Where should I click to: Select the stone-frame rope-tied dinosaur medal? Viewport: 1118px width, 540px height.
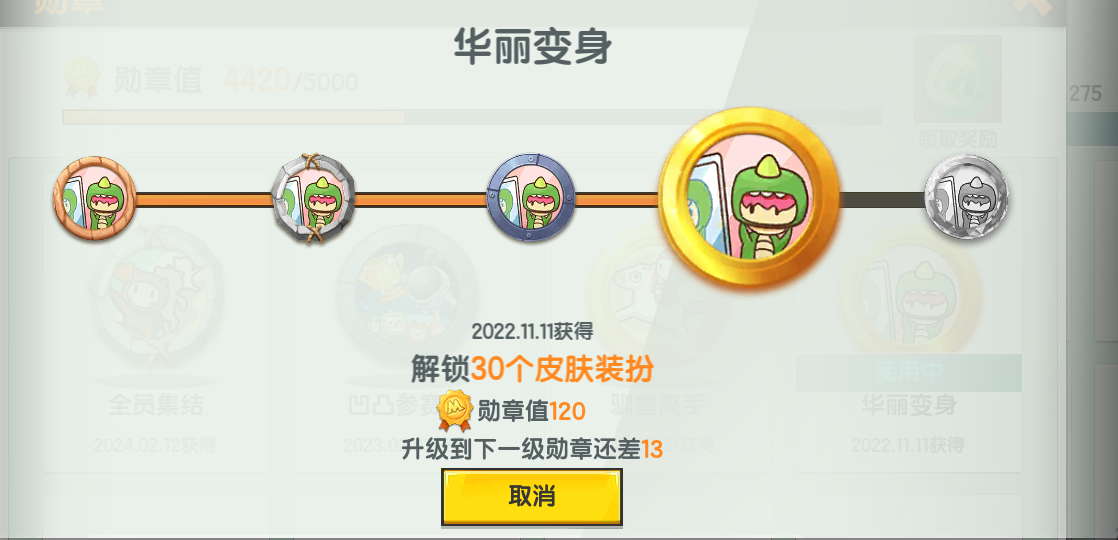pyautogui.click(x=313, y=198)
